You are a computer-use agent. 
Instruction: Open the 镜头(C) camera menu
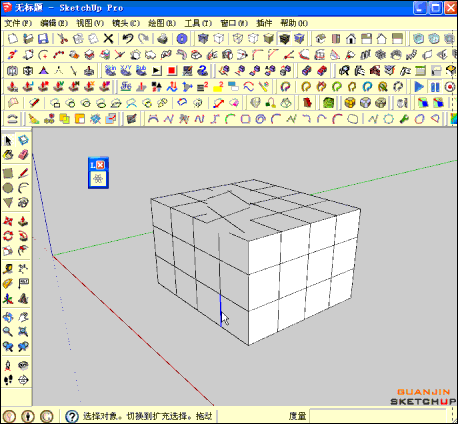pos(126,23)
